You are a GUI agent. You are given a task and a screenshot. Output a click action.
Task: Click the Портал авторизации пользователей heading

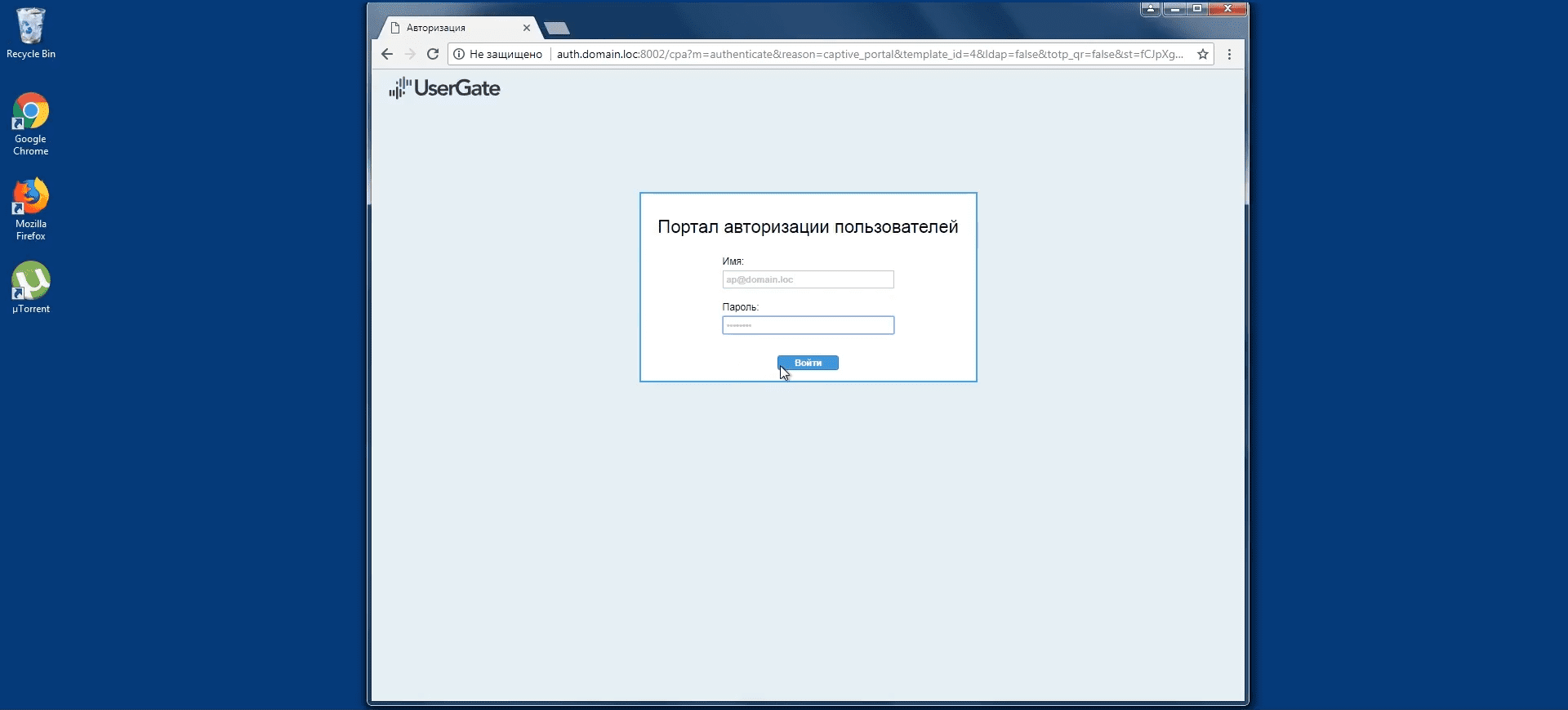[x=808, y=227]
